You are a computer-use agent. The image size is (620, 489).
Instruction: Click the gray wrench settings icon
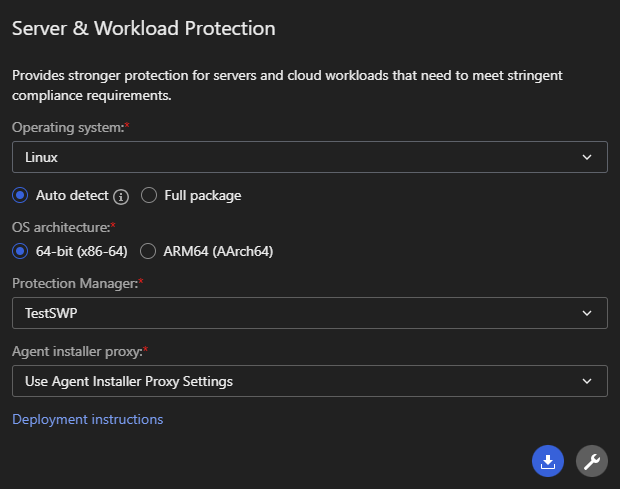pyautogui.click(x=591, y=461)
